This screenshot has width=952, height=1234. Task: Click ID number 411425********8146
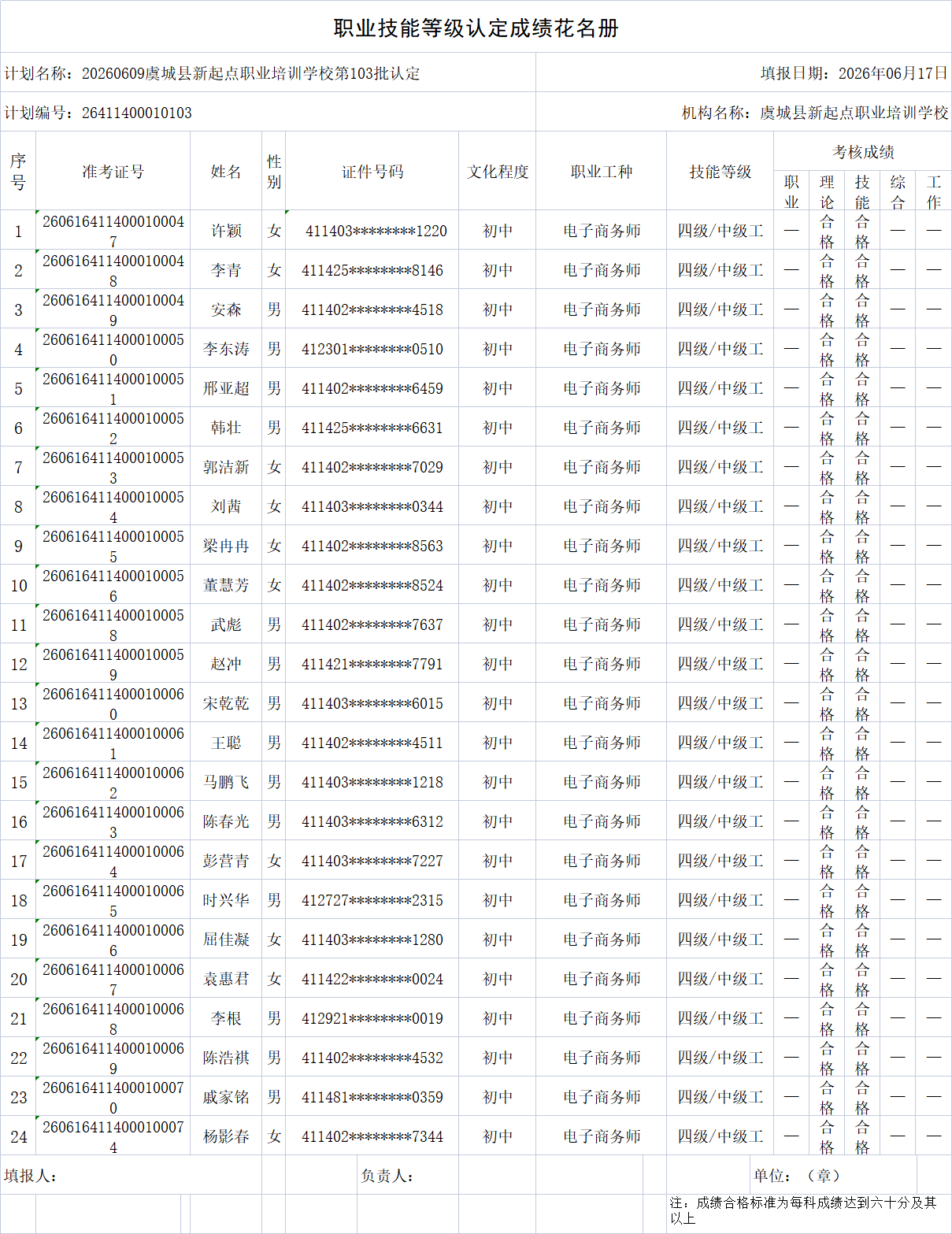click(x=372, y=270)
